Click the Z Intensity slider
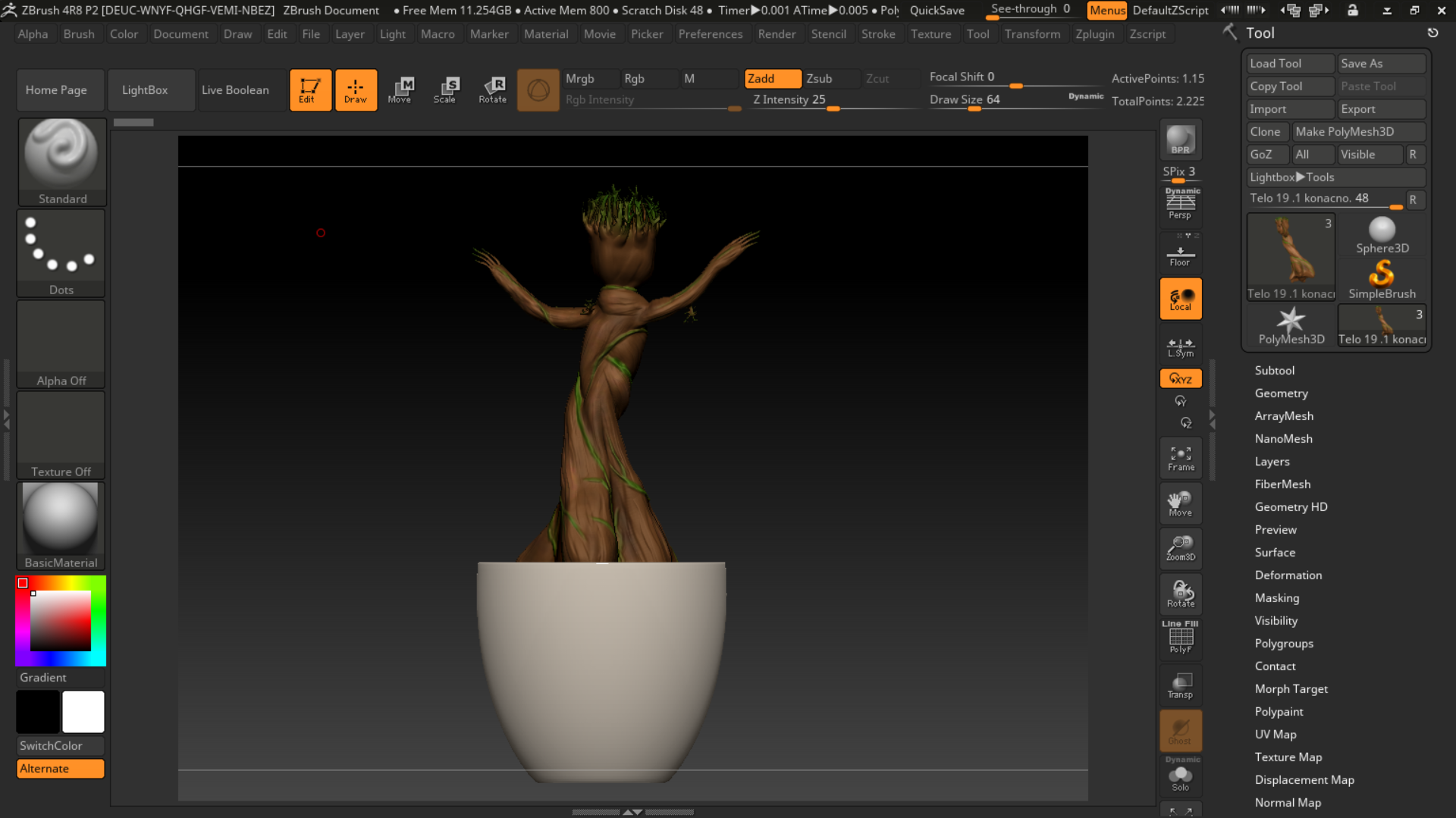The width and height of the screenshot is (1456, 818). (833, 101)
